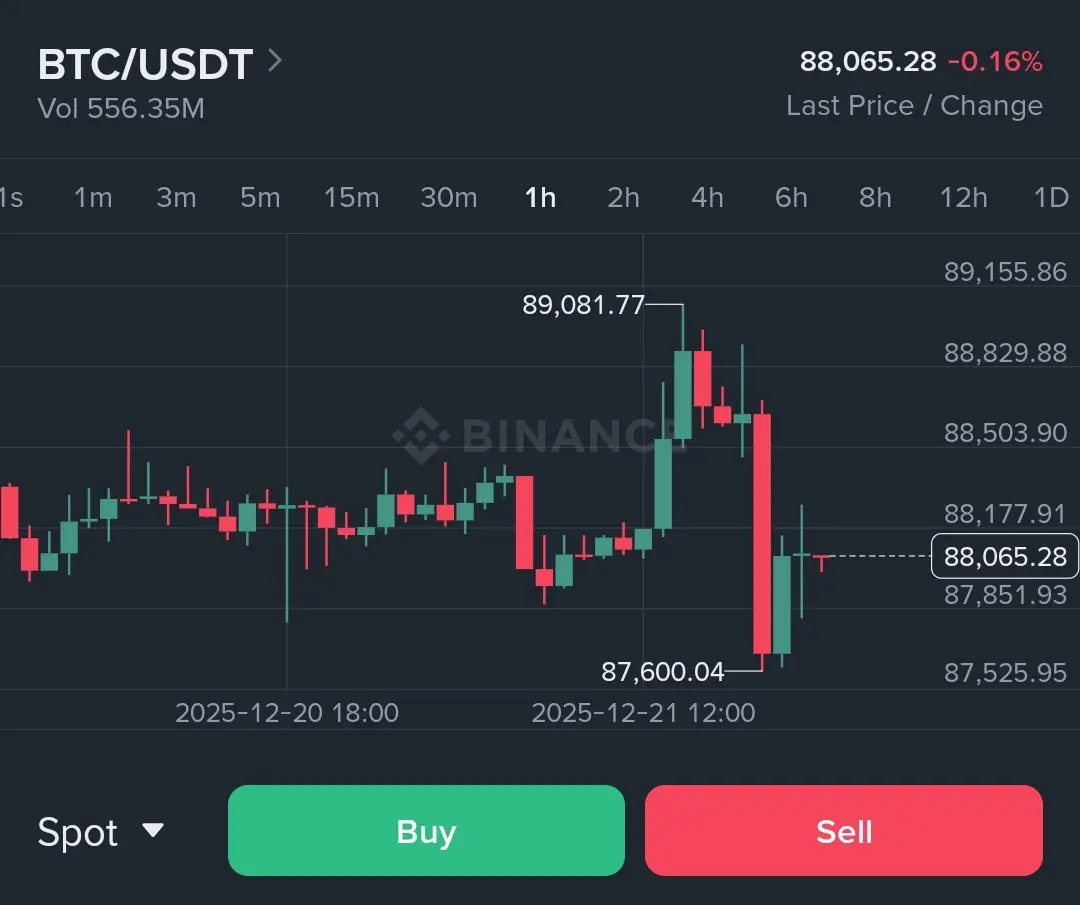Select the 6h interval tab
The width and height of the screenshot is (1080, 905).
[x=791, y=197]
